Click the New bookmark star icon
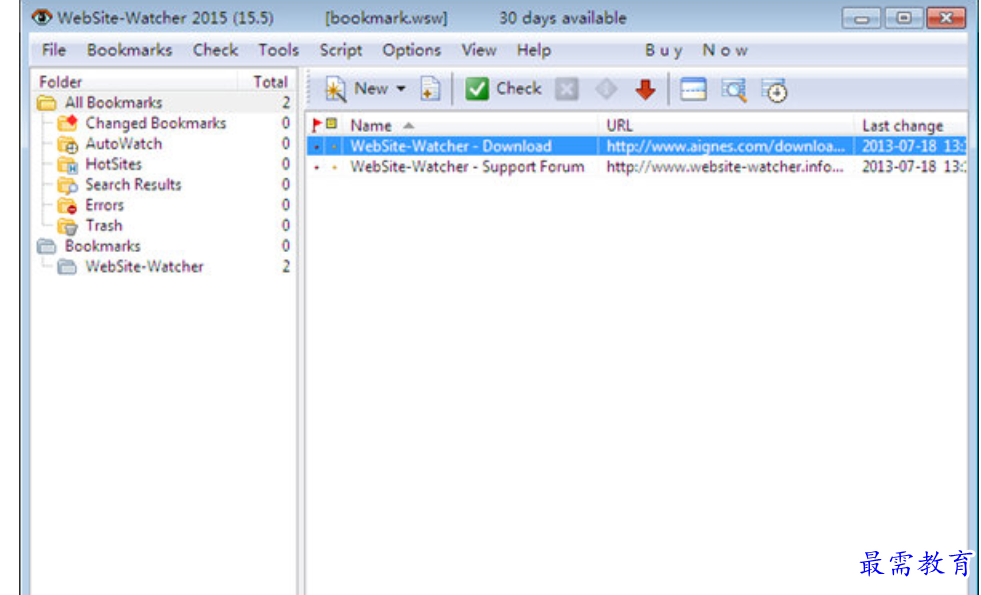 coord(335,90)
